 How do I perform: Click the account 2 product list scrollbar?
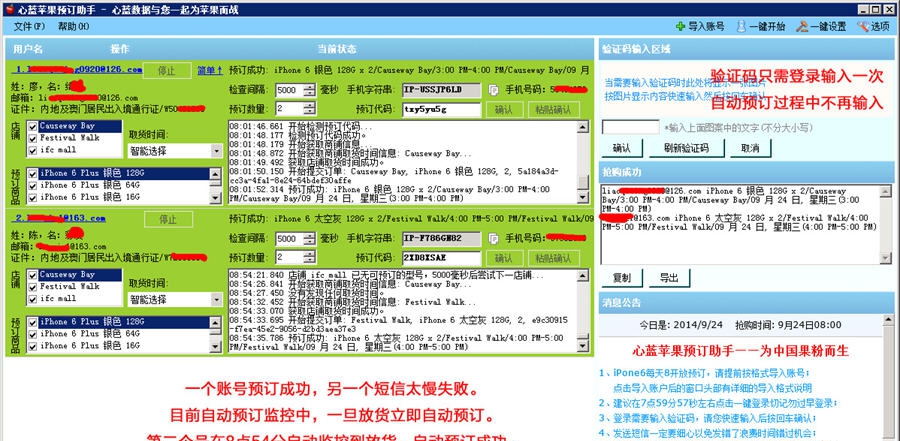pyautogui.click(x=215, y=334)
